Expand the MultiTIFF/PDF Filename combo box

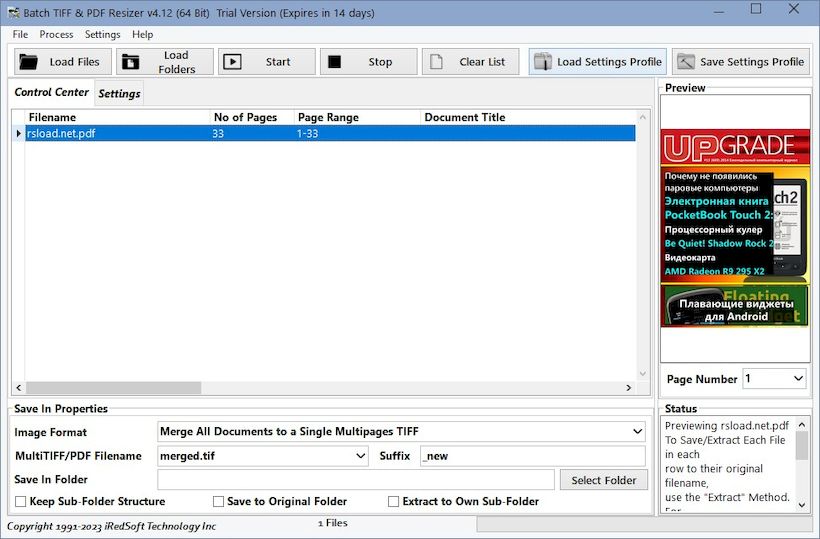361,456
